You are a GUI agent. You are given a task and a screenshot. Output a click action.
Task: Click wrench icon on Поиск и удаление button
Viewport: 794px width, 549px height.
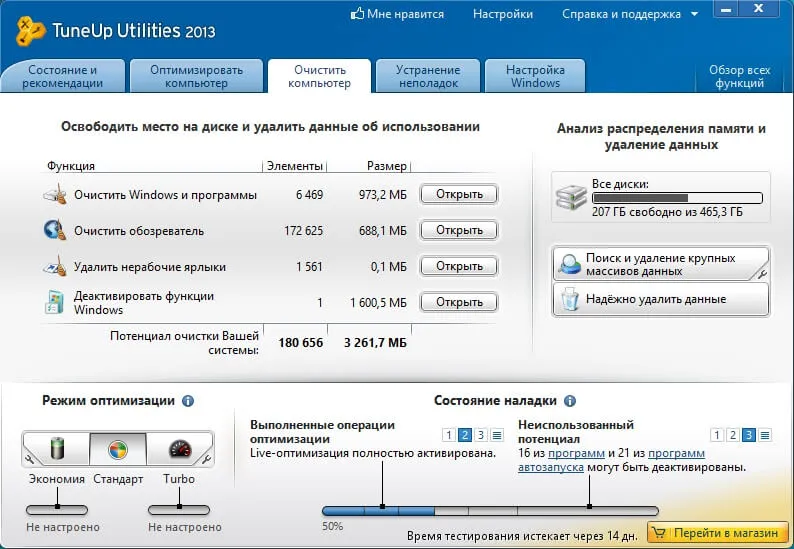[x=763, y=274]
